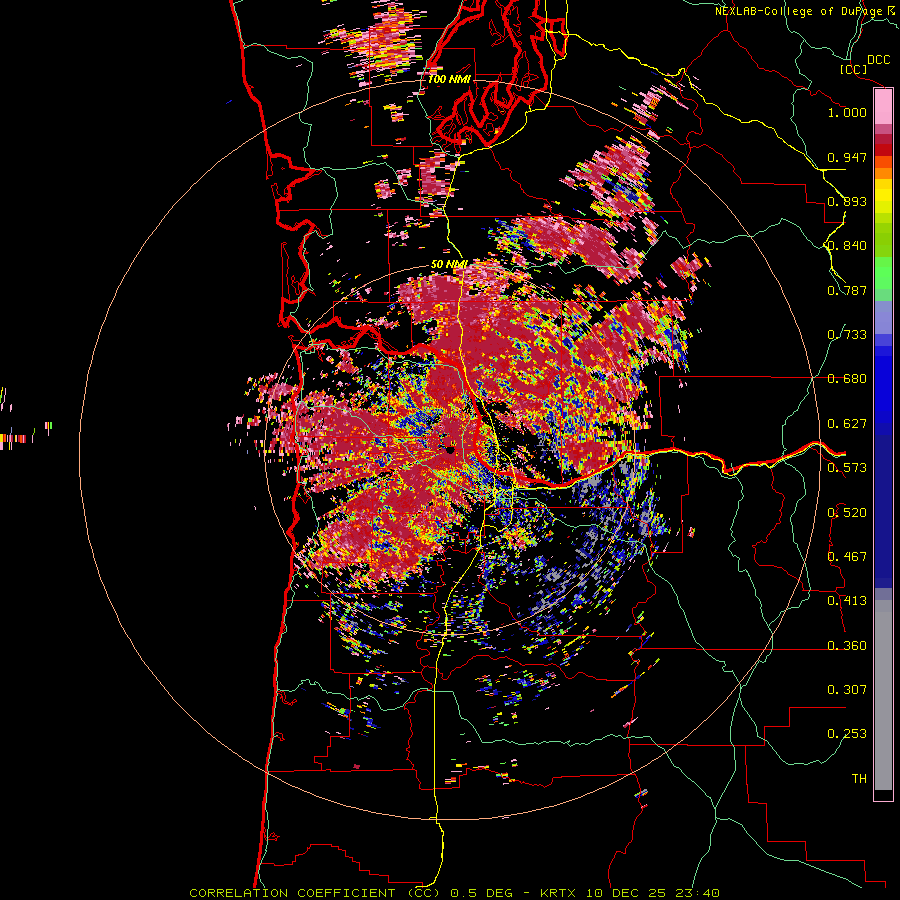The width and height of the screenshot is (900, 900).
Task: Click the 0.573 scale value
Action: pyautogui.click(x=847, y=468)
